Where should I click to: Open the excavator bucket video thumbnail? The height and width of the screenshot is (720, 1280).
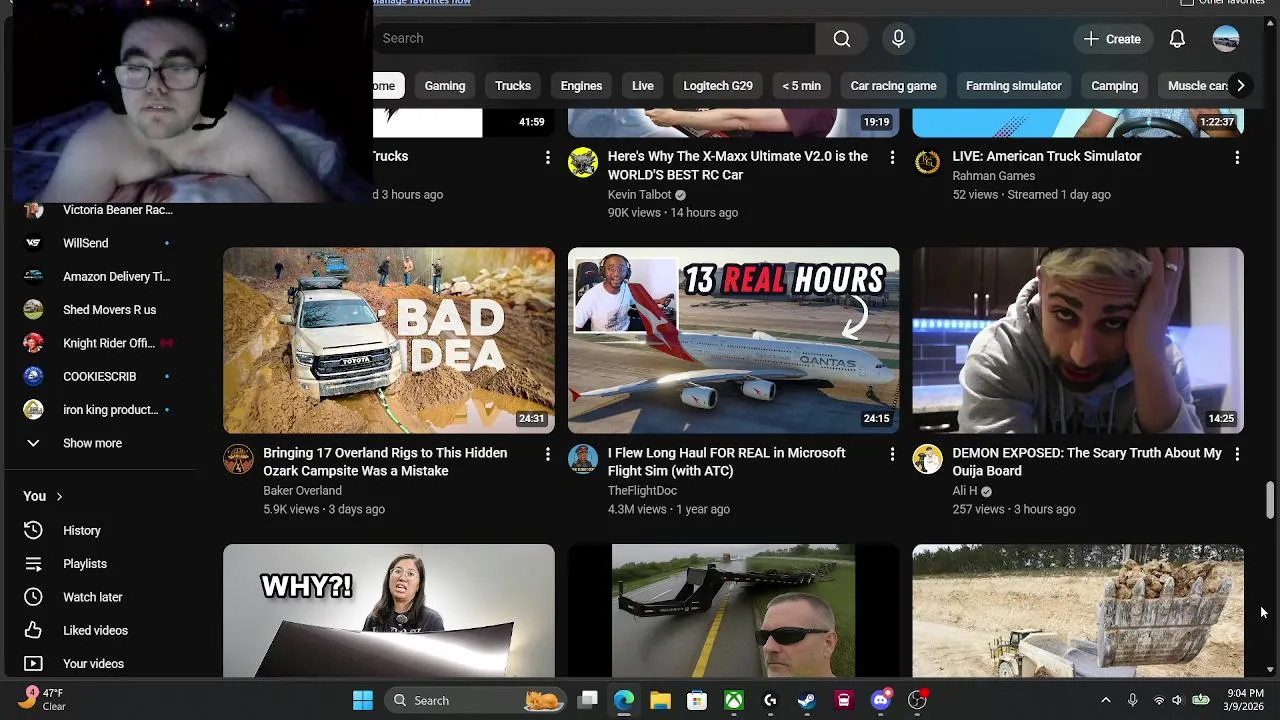point(1078,611)
